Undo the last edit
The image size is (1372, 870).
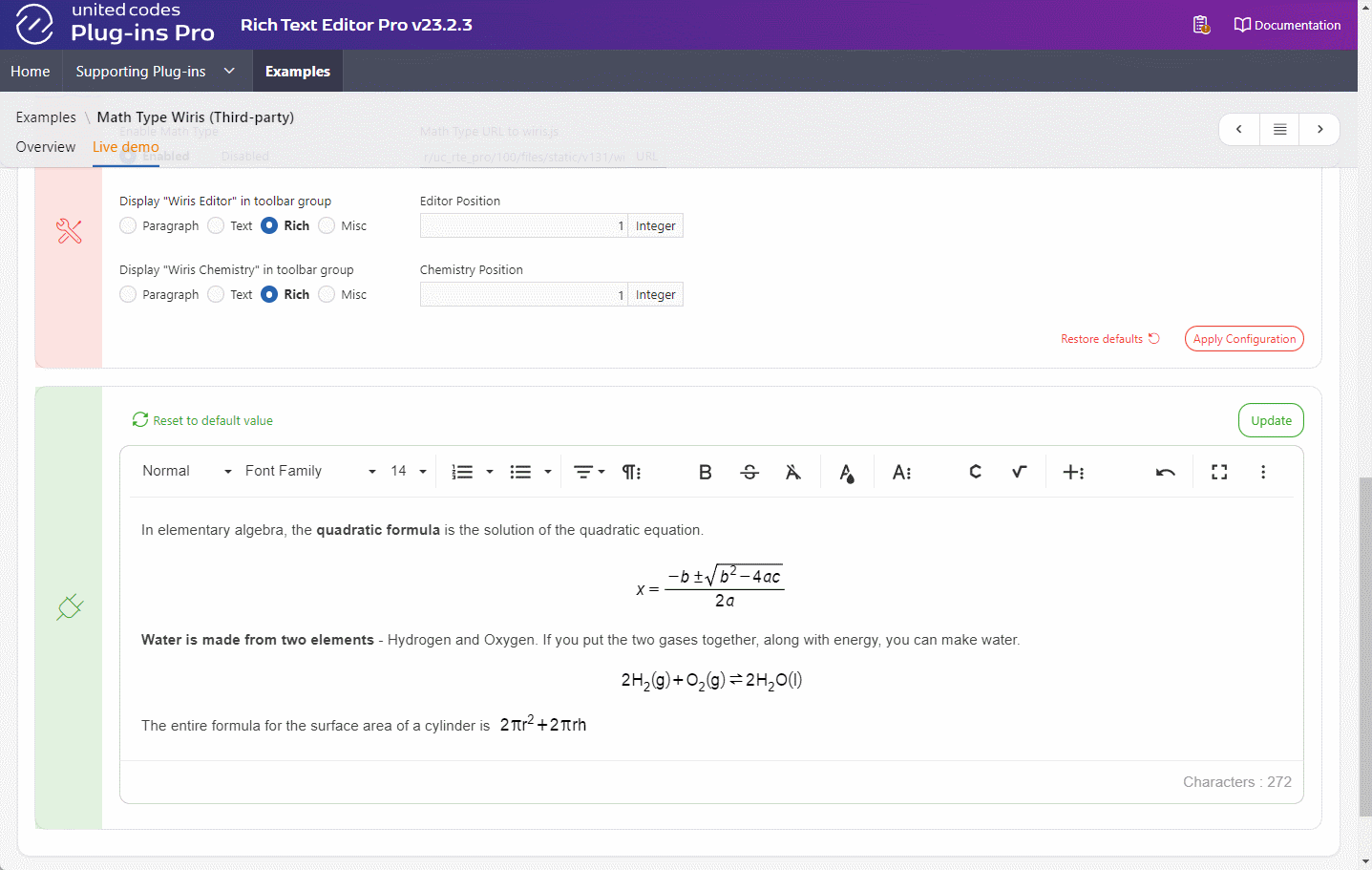pos(1165,472)
